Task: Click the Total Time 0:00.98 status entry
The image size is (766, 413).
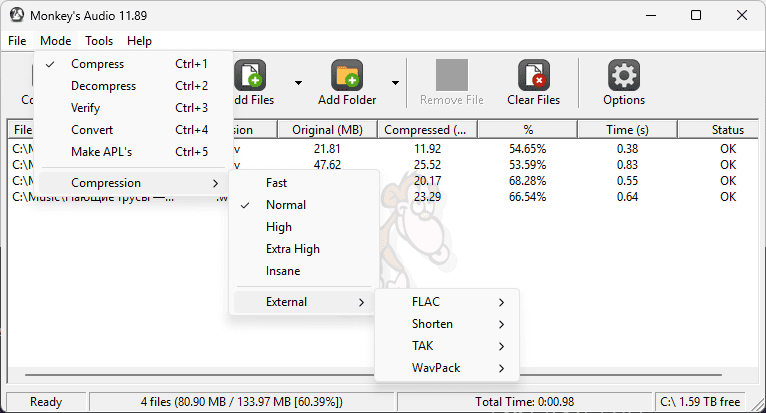Action: tap(525, 402)
